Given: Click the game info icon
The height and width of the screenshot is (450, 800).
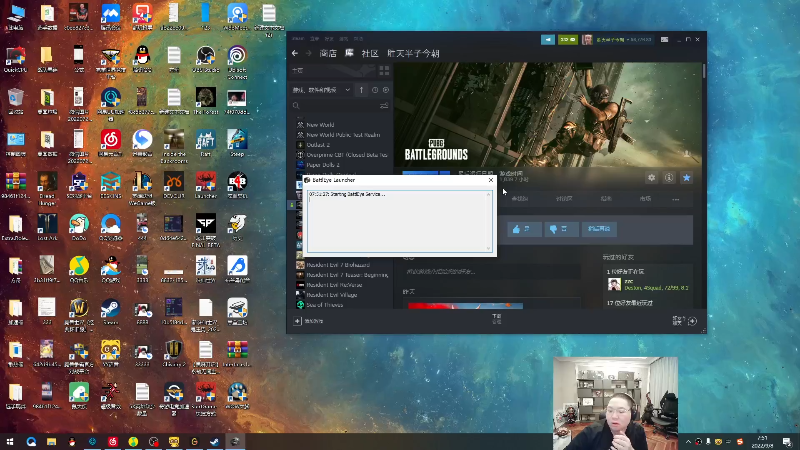Looking at the screenshot, I should 669,177.
